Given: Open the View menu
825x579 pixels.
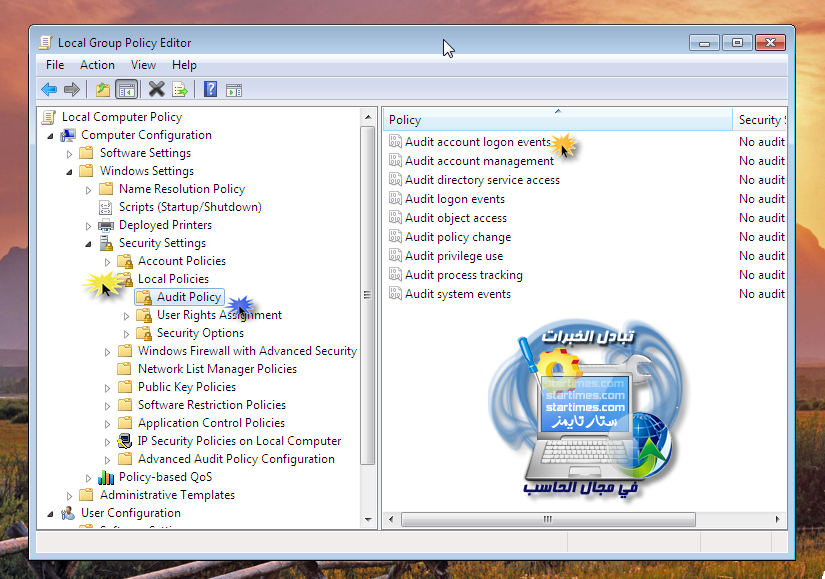Looking at the screenshot, I should pyautogui.click(x=143, y=65).
